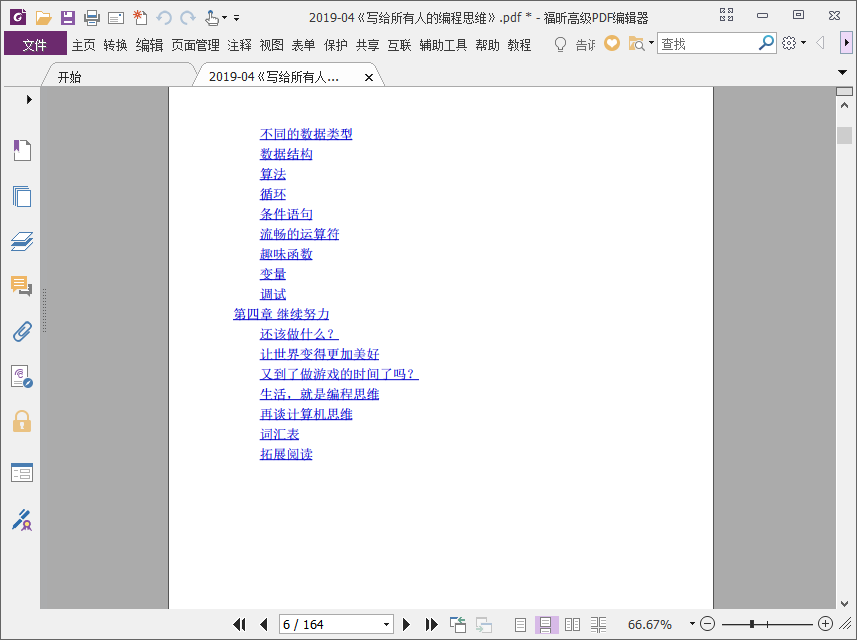Open the connected PDF panel icon
Image resolution: width=857 pixels, height=640 pixels.
click(22, 377)
